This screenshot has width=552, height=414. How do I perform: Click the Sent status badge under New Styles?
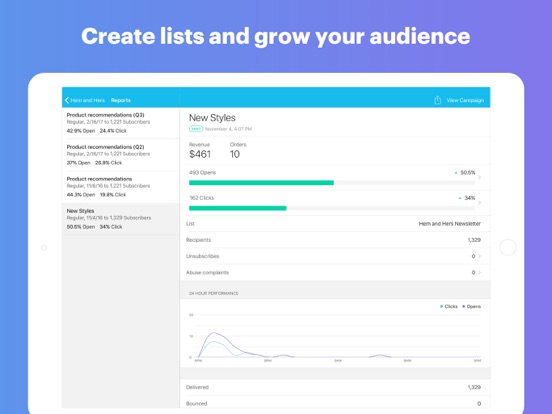196,129
